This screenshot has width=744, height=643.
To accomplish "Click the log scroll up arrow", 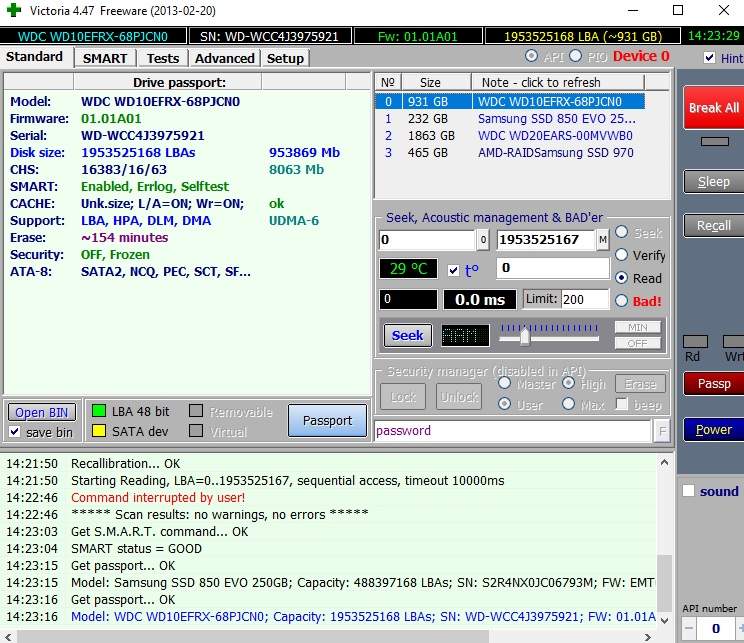I will [x=664, y=462].
